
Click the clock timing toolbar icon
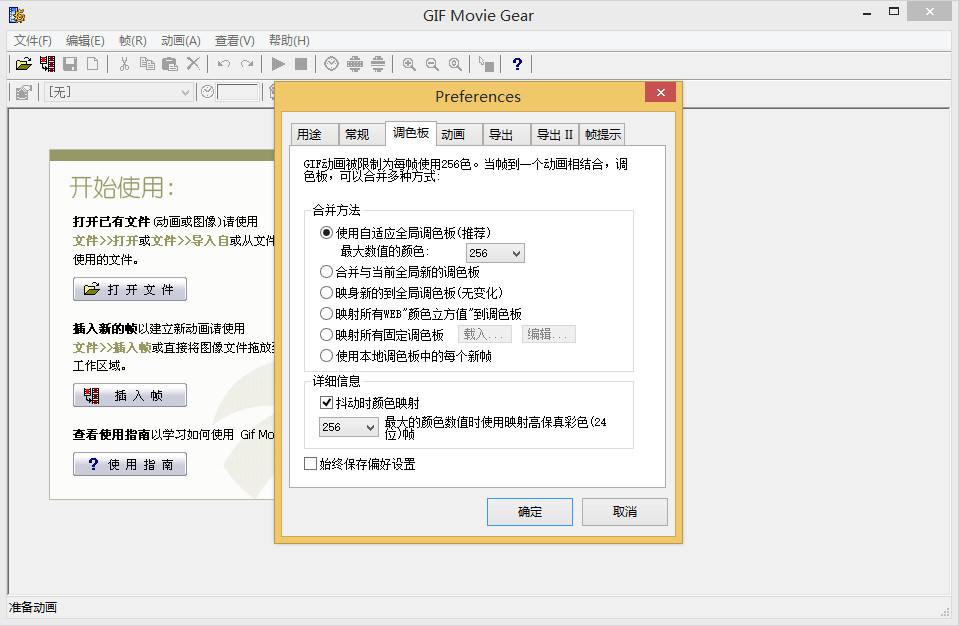pyautogui.click(x=331, y=64)
